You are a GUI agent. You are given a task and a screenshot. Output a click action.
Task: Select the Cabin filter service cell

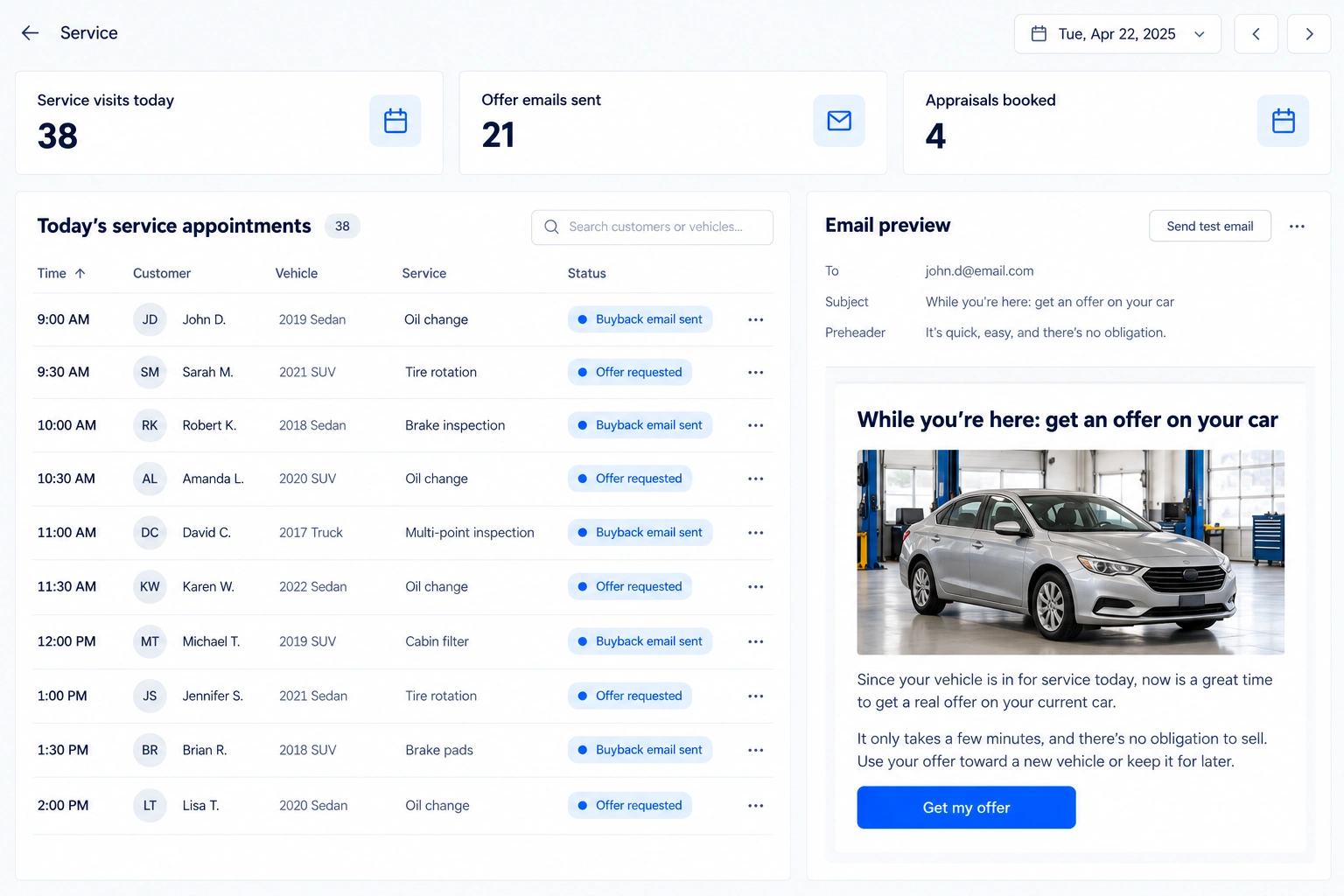437,641
